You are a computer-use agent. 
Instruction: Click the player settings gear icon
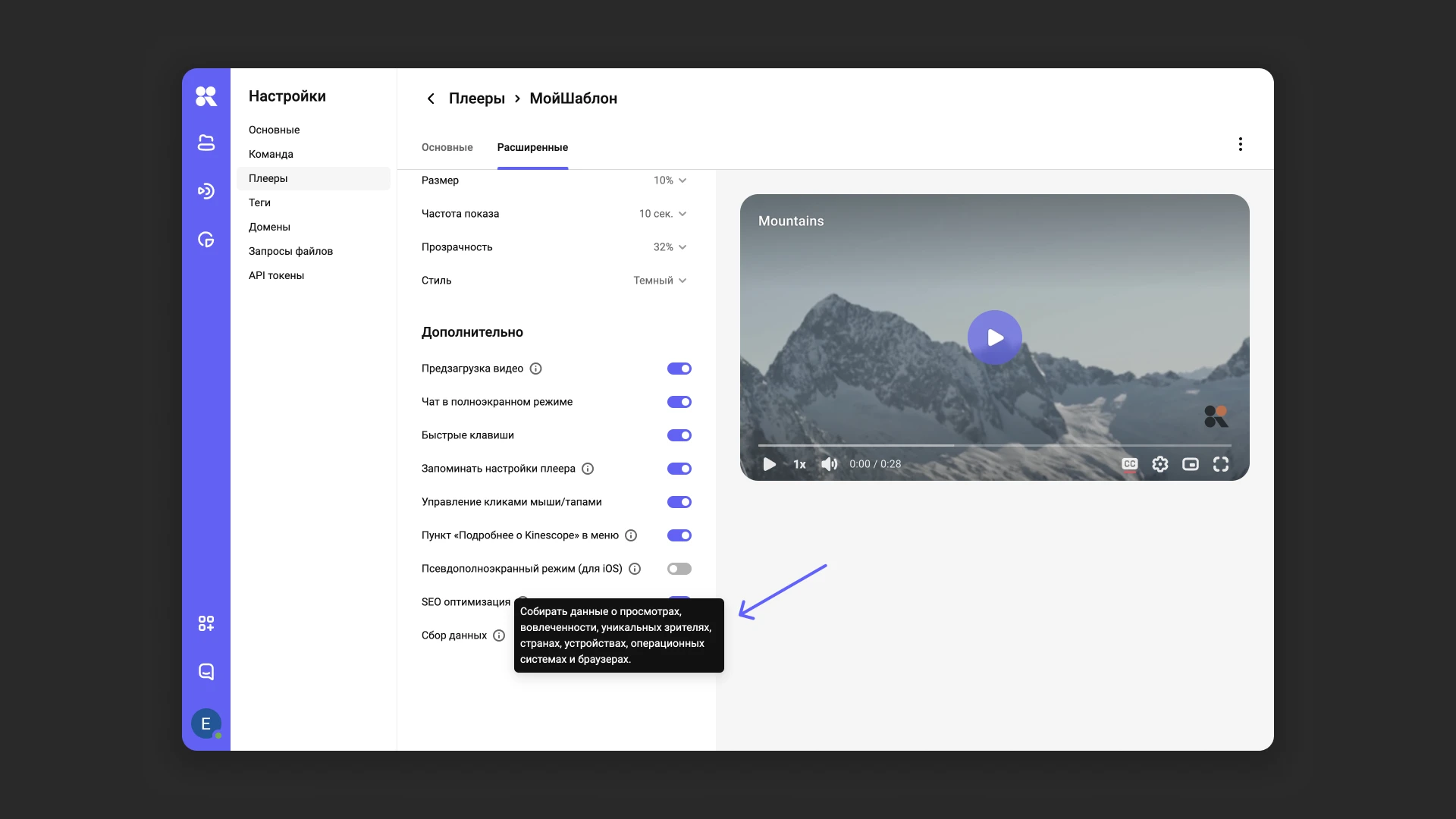coord(1159,464)
